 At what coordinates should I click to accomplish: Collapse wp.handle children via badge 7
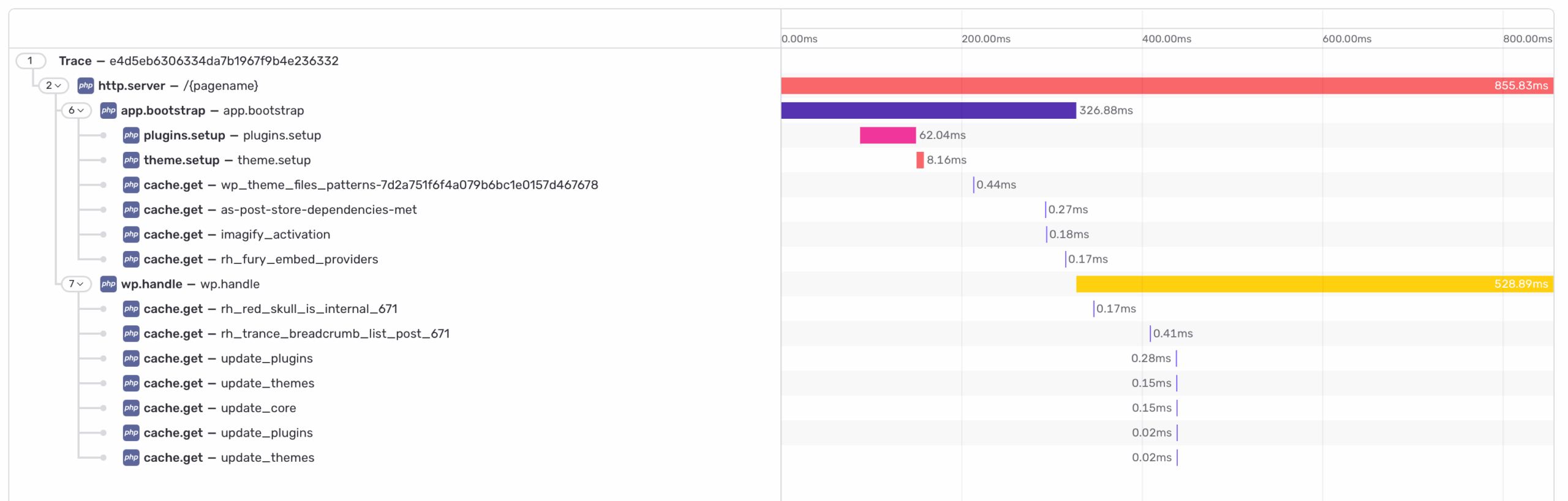coord(76,284)
